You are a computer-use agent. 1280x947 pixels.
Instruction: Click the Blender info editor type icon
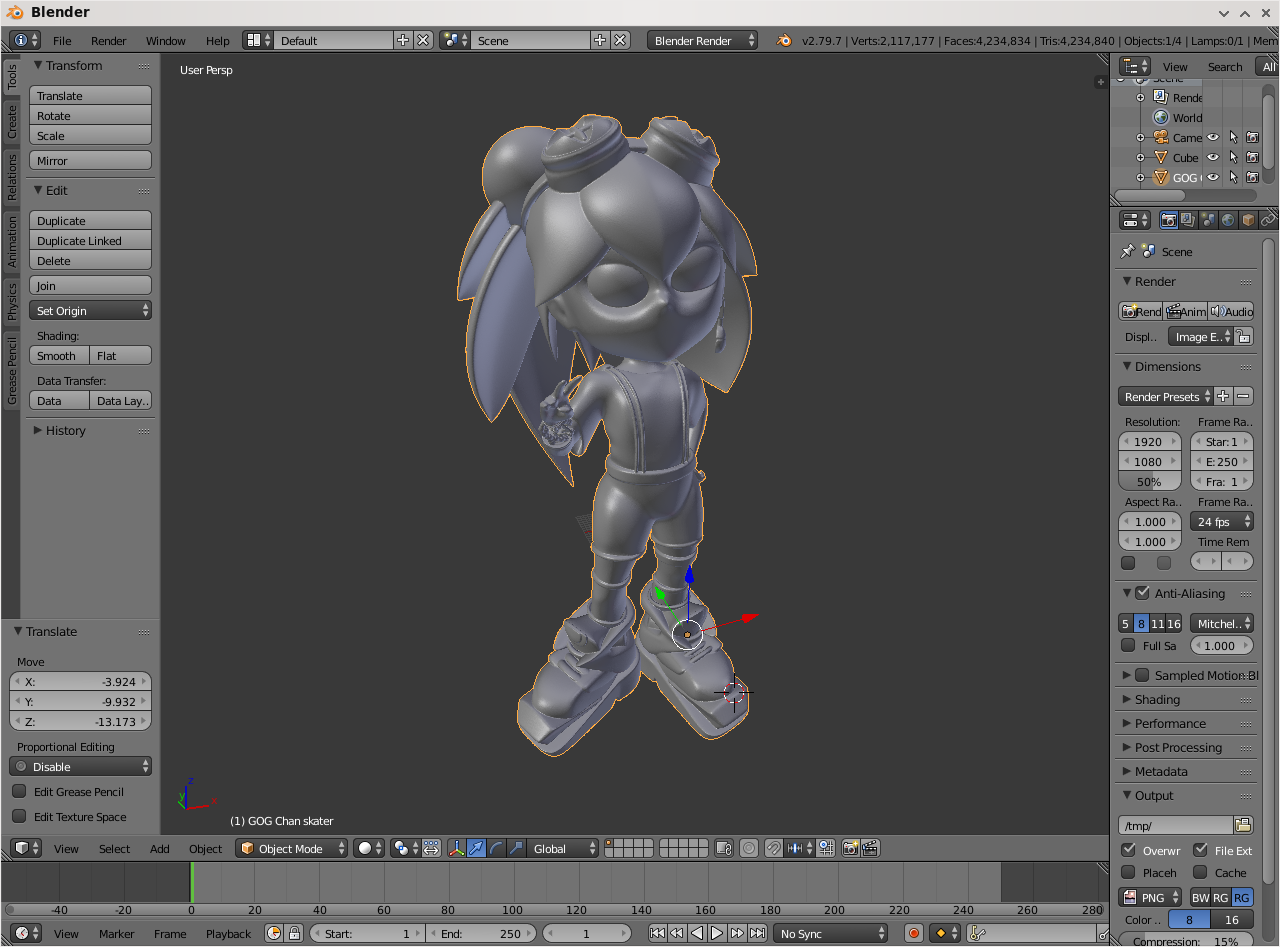click(x=25, y=40)
